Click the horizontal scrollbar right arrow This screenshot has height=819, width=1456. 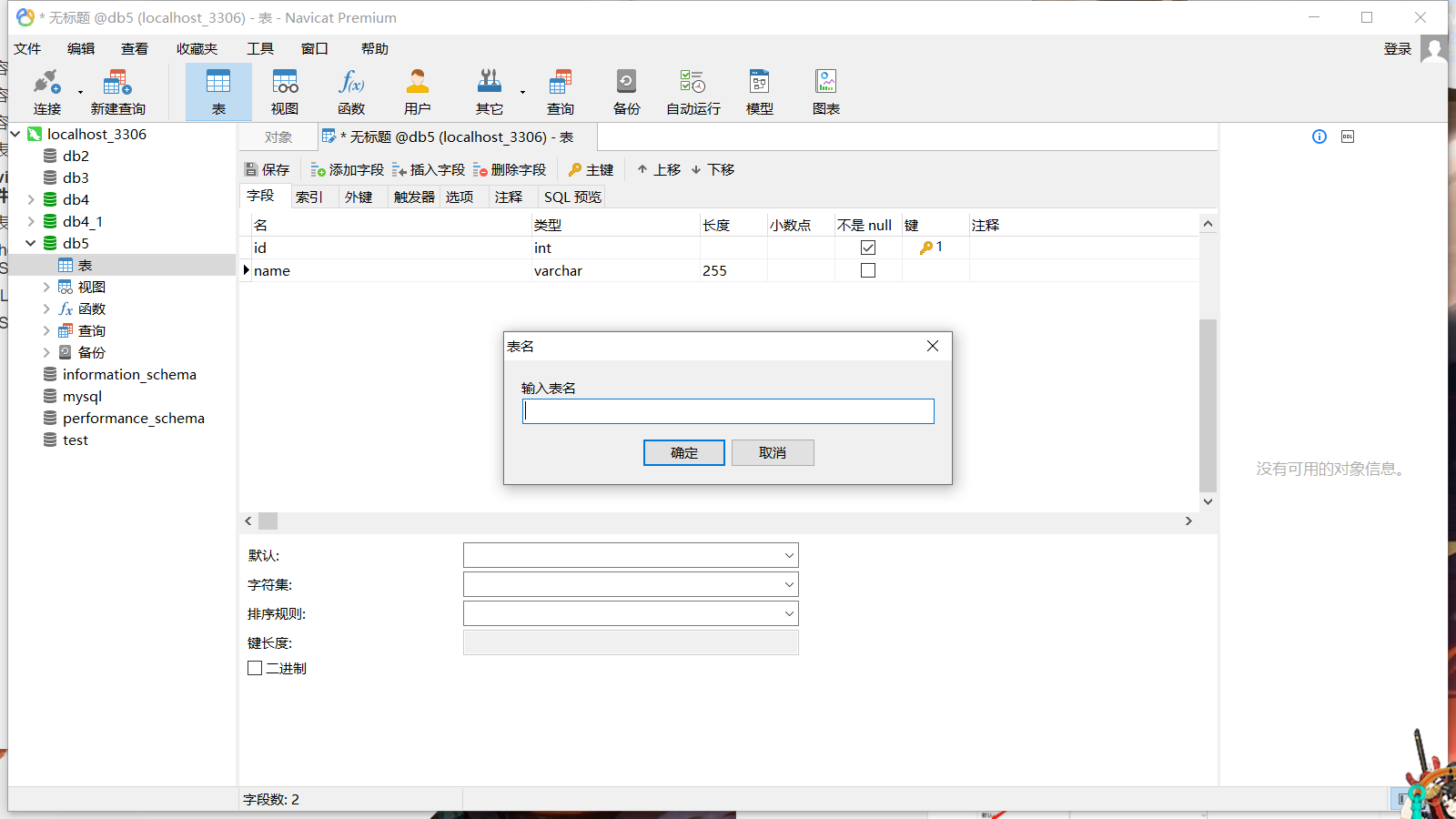tap(1188, 521)
